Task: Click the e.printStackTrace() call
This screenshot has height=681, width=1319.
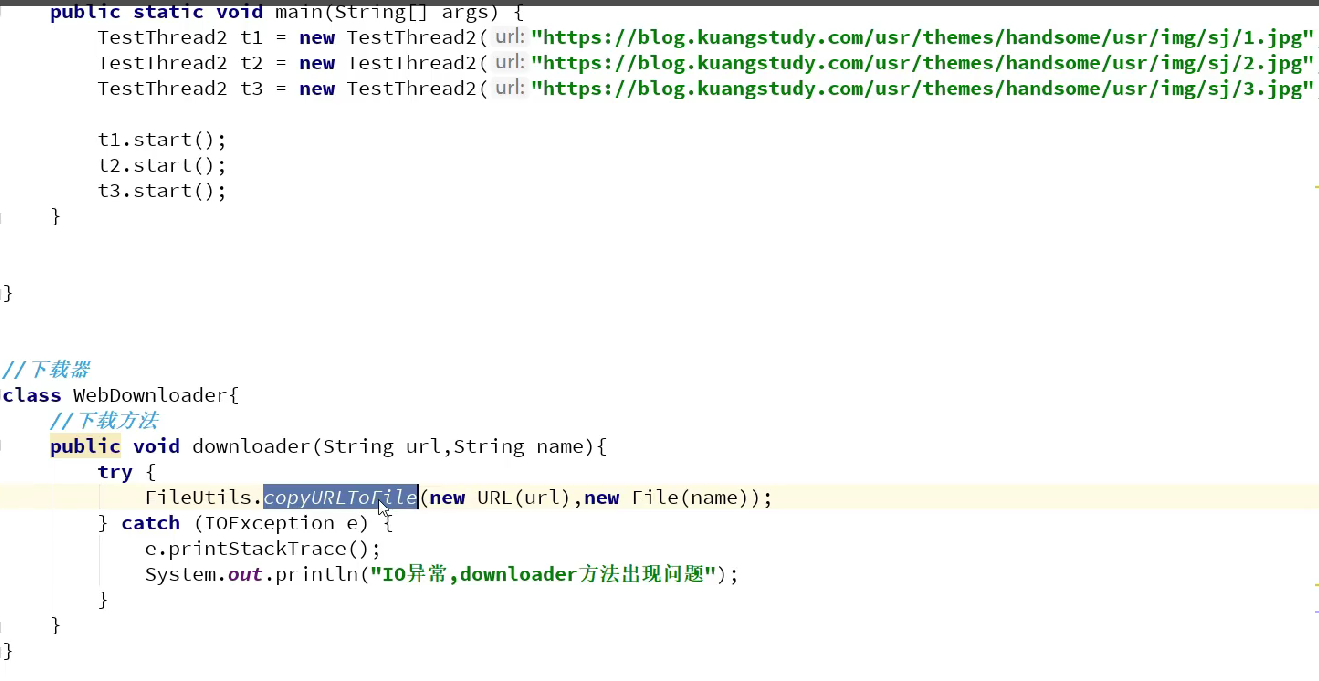Action: [263, 548]
